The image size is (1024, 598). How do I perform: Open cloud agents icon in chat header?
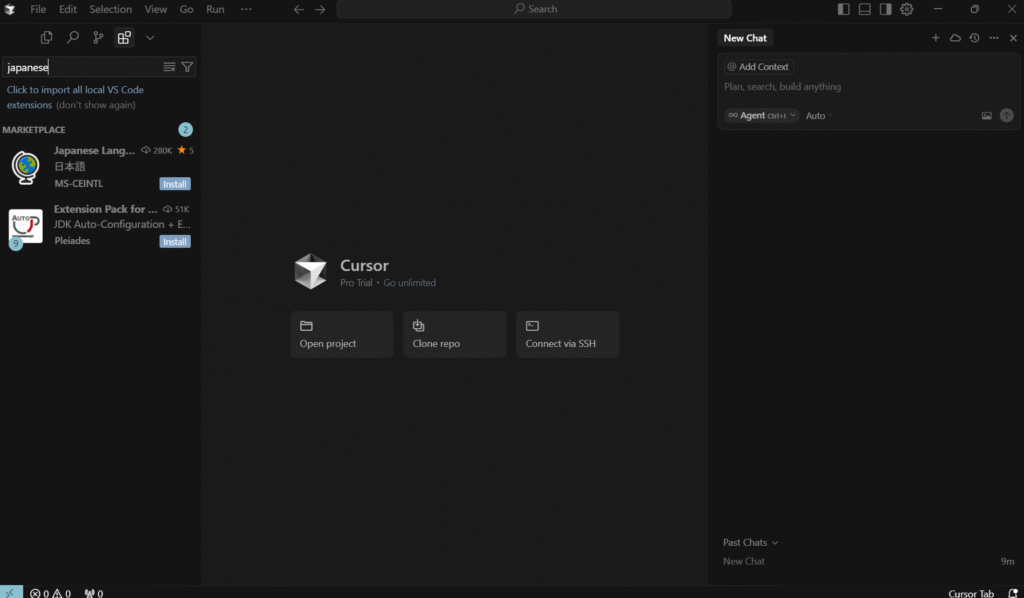955,38
